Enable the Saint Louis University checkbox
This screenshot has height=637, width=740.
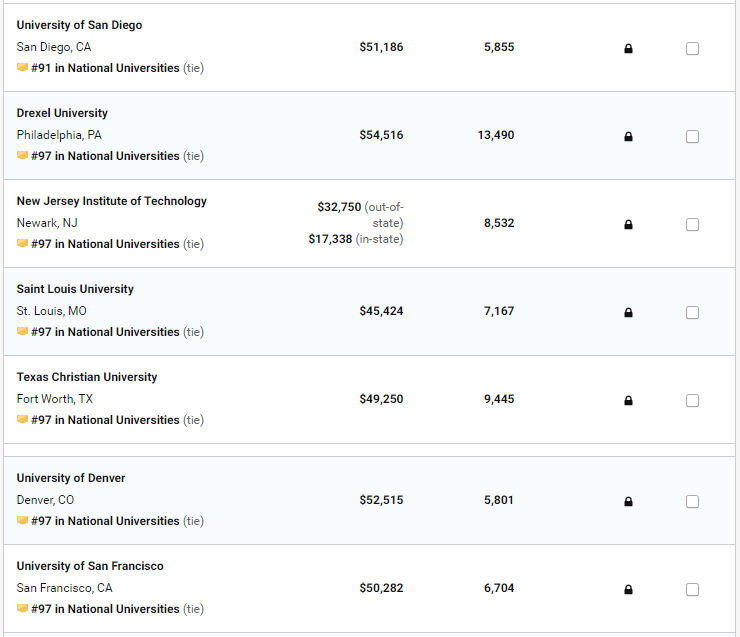pyautogui.click(x=692, y=313)
